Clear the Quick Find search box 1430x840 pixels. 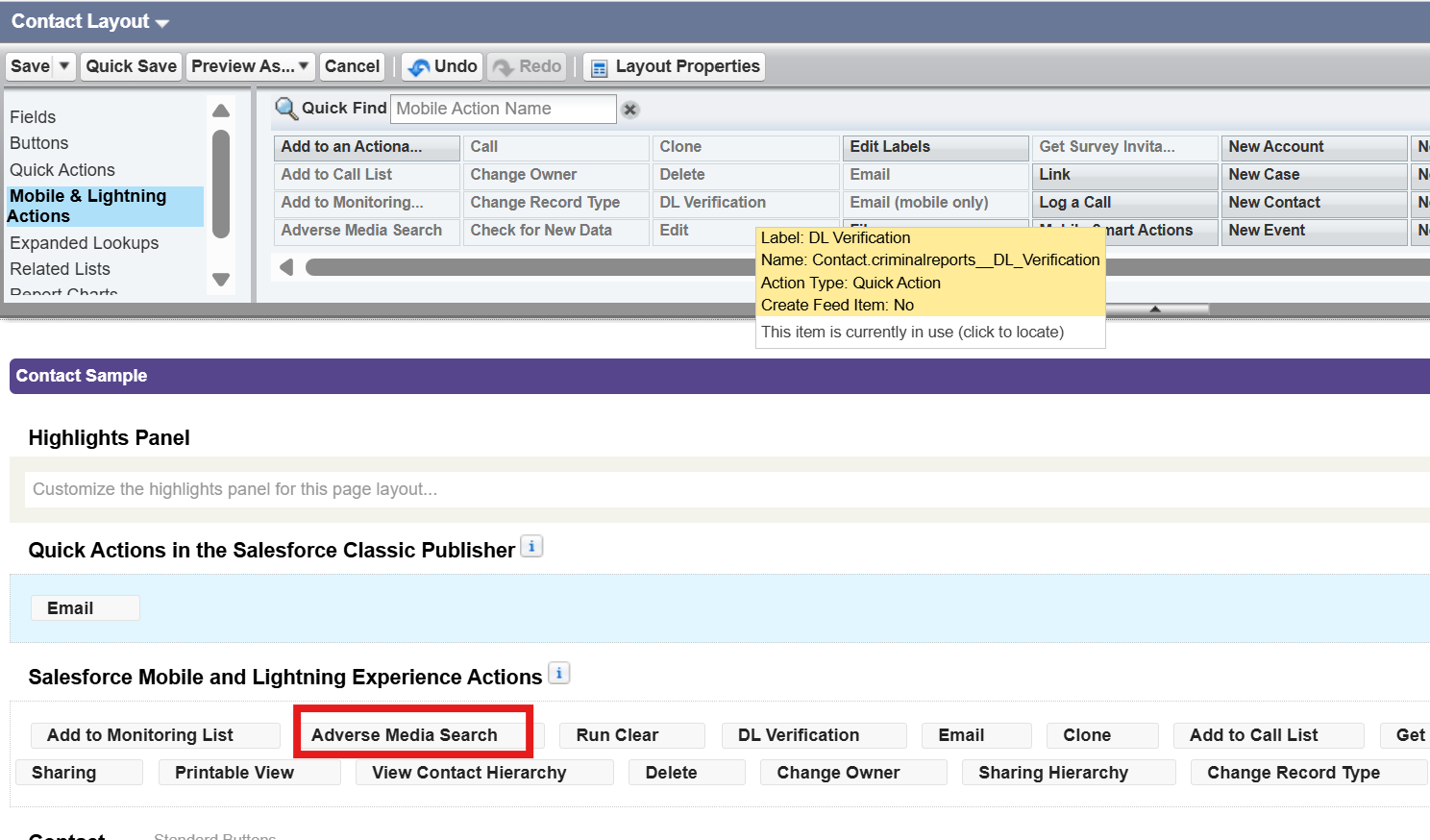630,110
